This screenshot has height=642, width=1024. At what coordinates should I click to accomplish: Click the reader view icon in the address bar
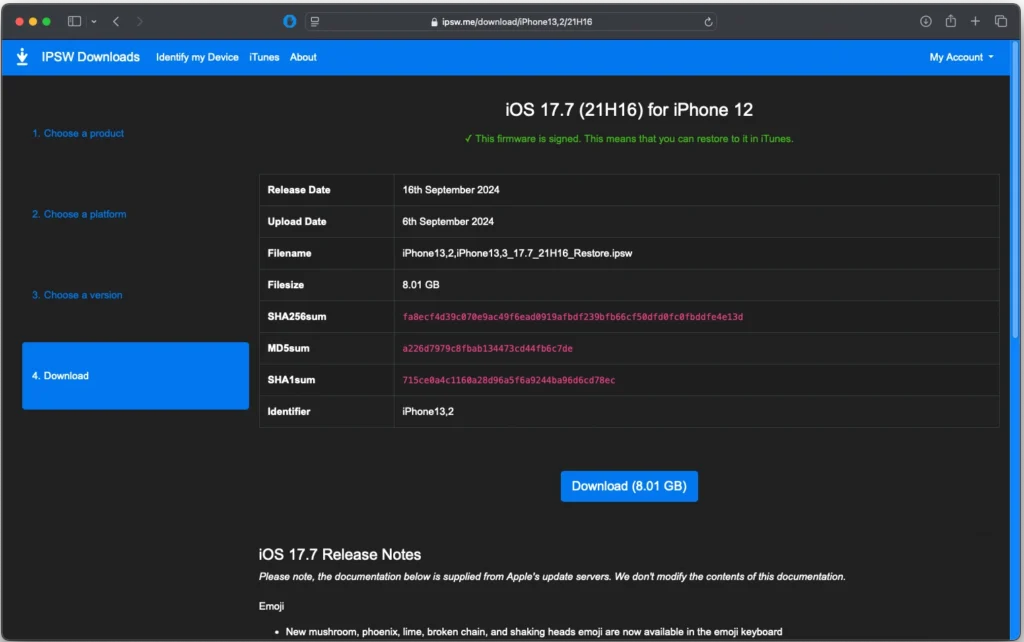pyautogui.click(x=315, y=20)
